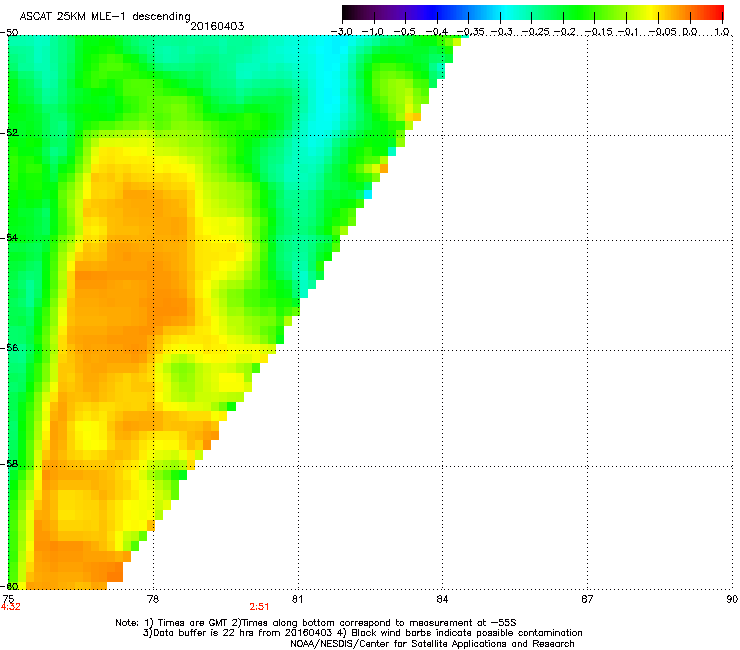
Task: Click the -0.2 color bar label
Action: click(x=564, y=32)
